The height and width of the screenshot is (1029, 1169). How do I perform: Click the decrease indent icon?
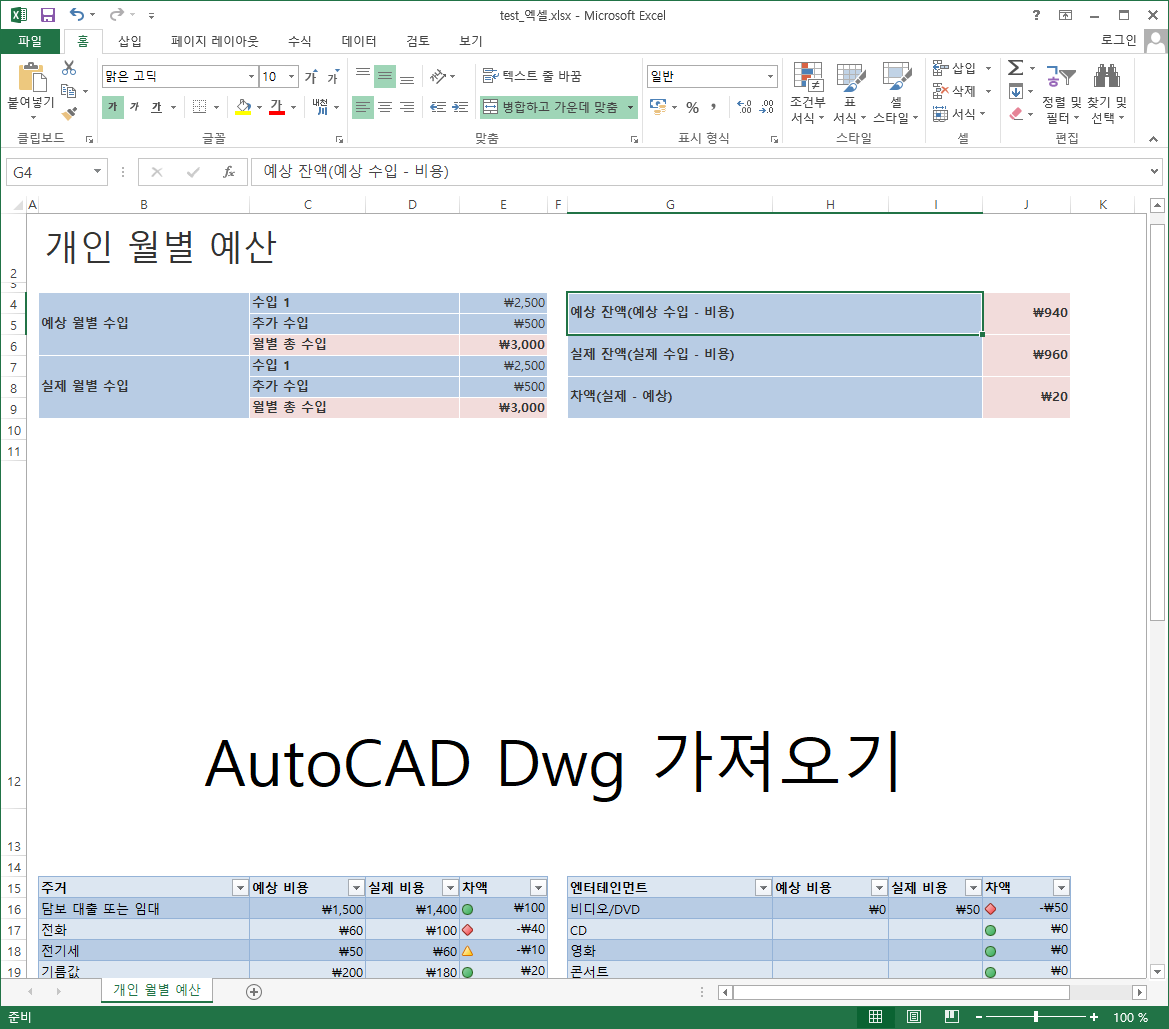(438, 107)
